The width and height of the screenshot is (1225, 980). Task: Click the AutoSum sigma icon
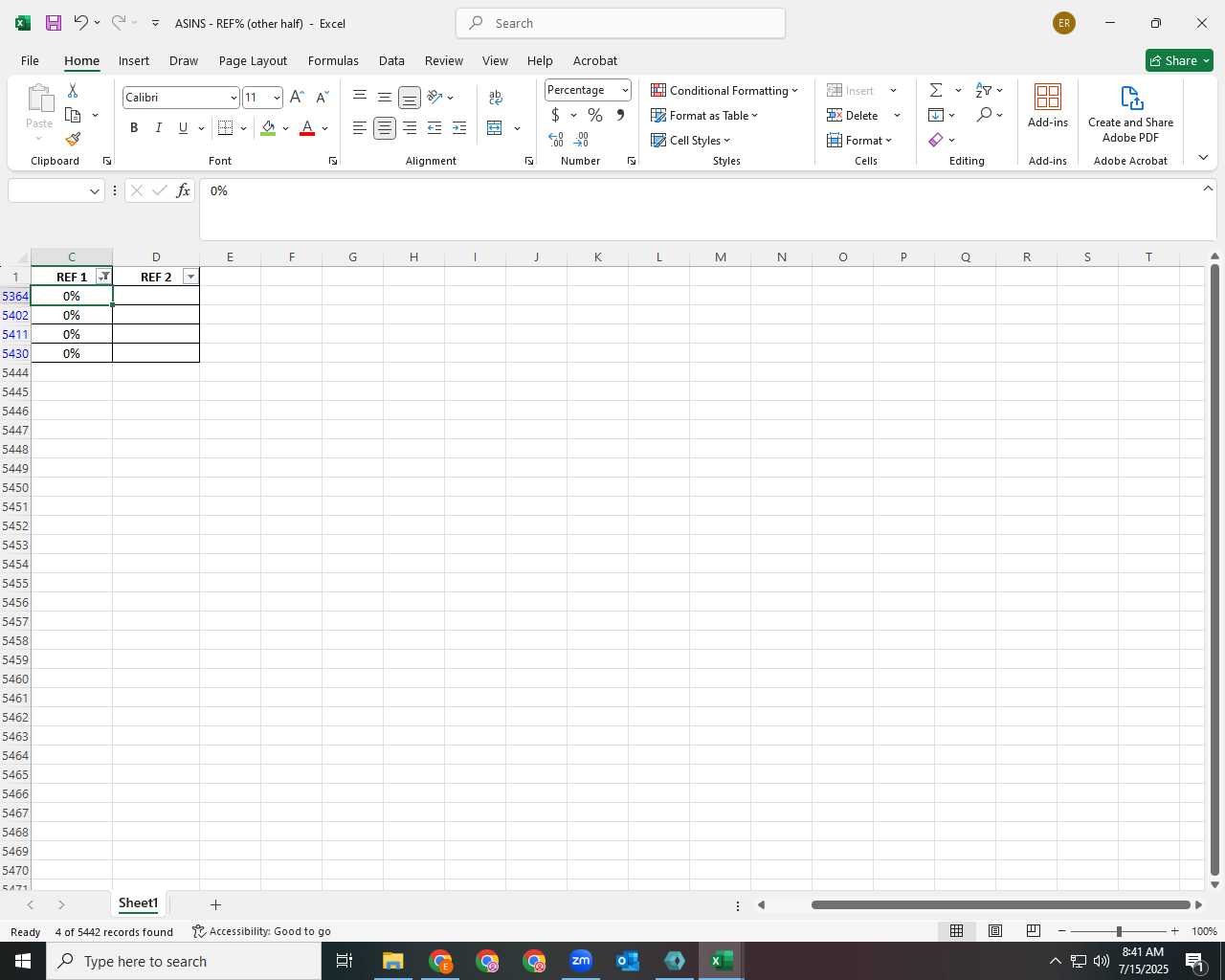coord(936,90)
